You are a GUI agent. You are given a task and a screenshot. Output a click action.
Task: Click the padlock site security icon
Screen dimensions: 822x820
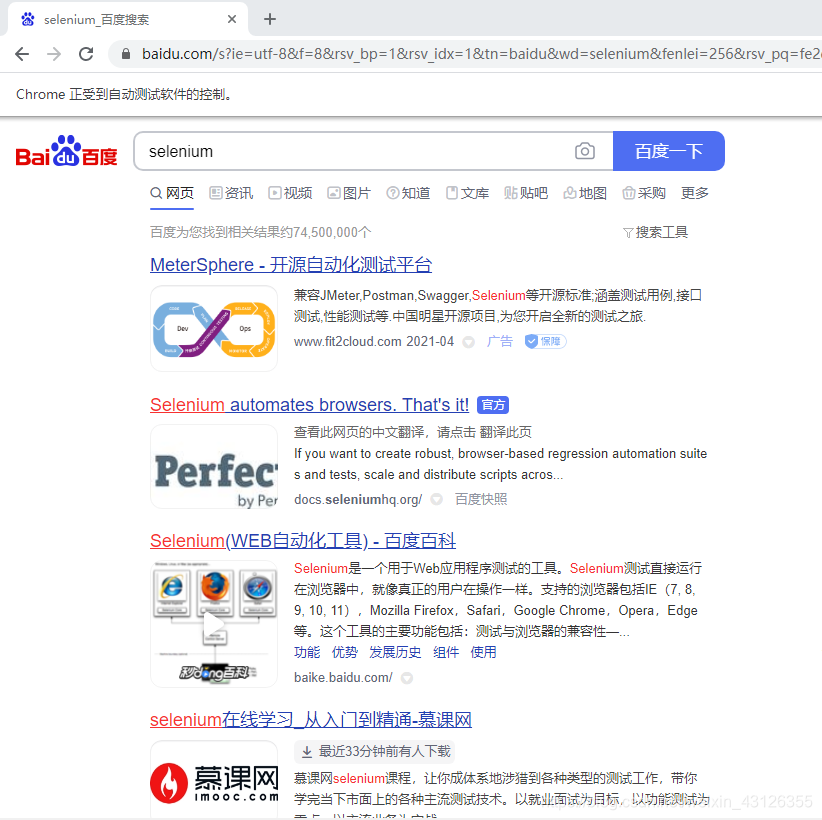pyautogui.click(x=126, y=53)
